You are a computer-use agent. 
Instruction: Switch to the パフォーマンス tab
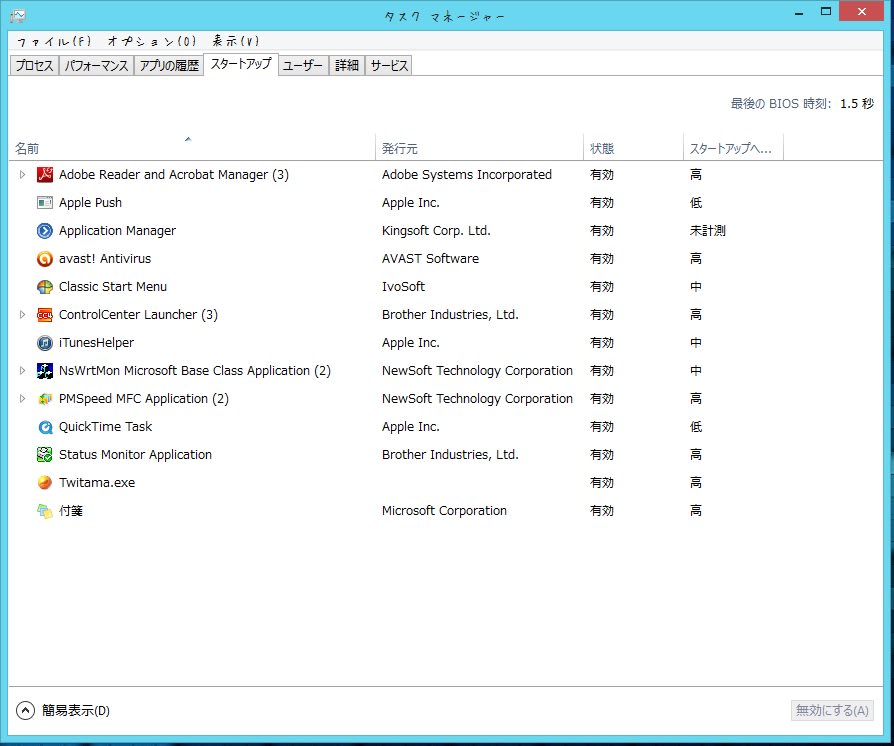point(96,66)
